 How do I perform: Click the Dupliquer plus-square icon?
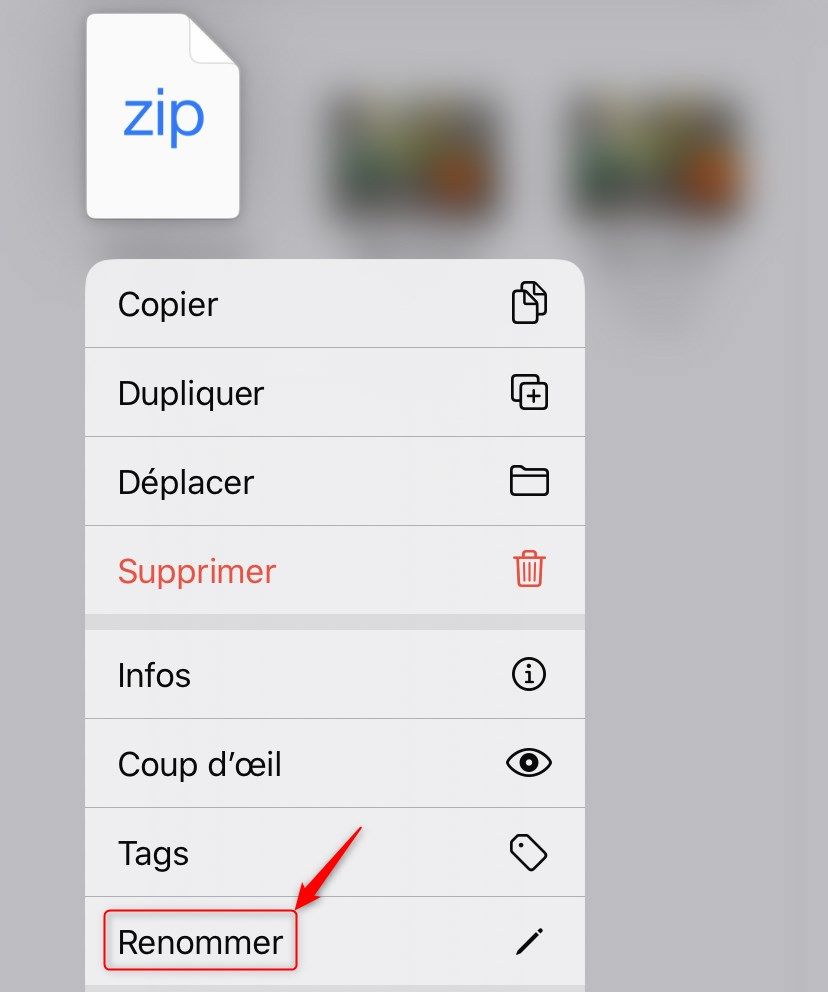coord(529,392)
